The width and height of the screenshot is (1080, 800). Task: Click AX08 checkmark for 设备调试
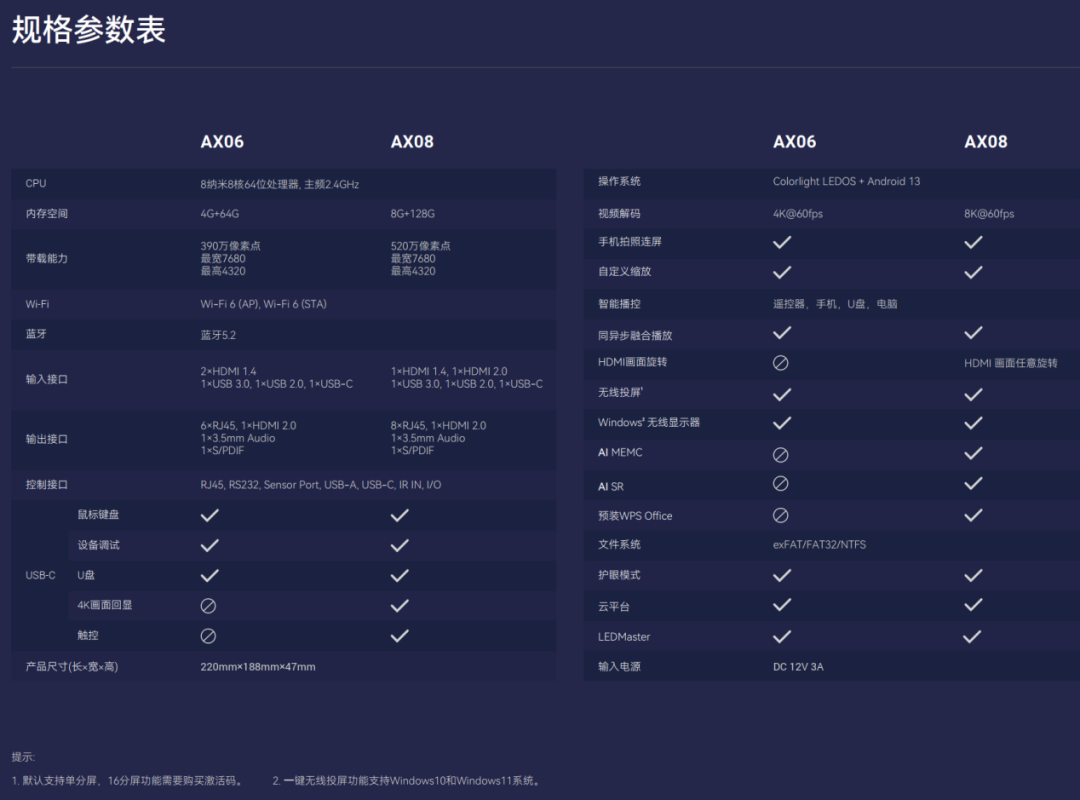pos(400,545)
